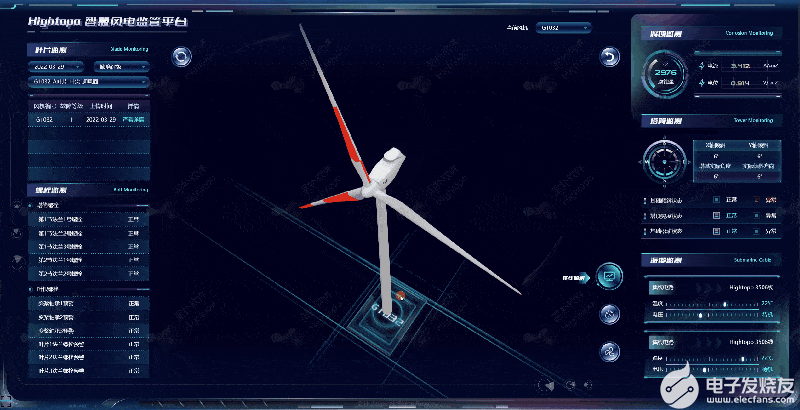Screen dimensions: 800x410
Task: Adjust 温度 slider in upper Hightopo cable card
Action: click(712, 304)
